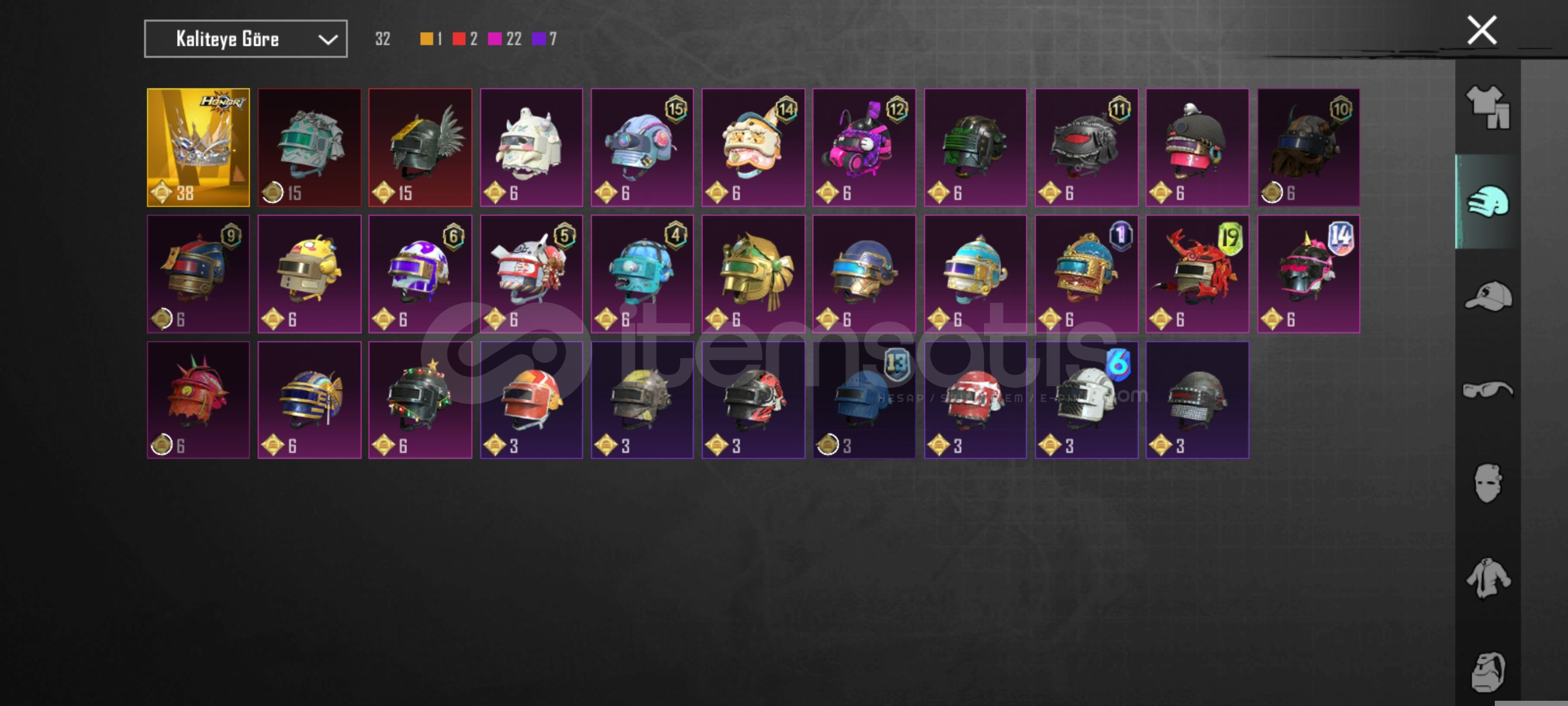Viewport: 1568px width, 706px height.
Task: Select the Christmas lights helmet with star
Action: click(420, 400)
